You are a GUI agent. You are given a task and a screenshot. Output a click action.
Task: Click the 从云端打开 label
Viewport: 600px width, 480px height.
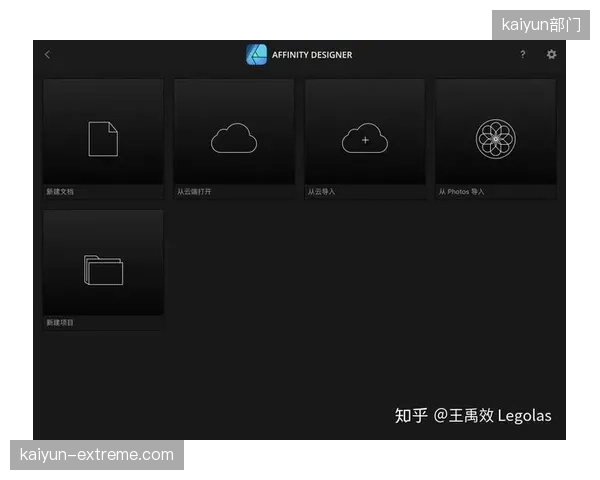194,192
